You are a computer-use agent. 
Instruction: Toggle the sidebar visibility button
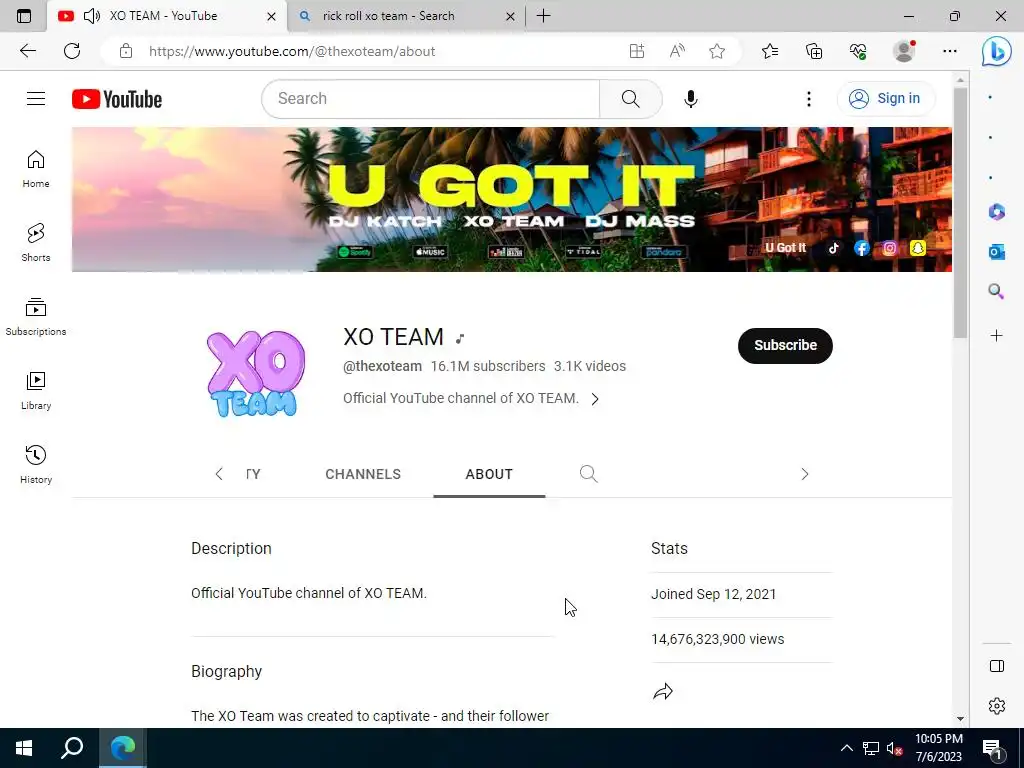pyautogui.click(x=997, y=666)
